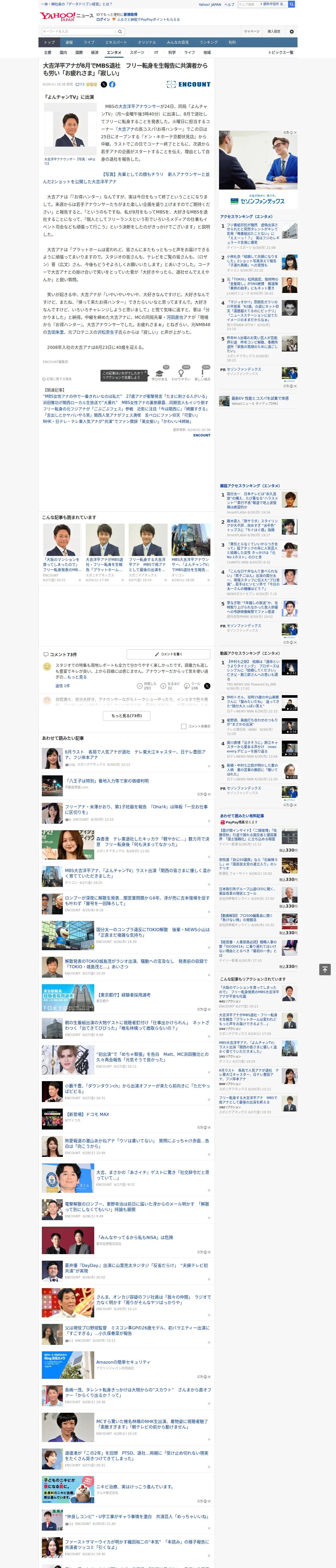The height and width of the screenshot is (1568, 336).
Task: Click the web search magnifier button at top
Action: tap(292, 4)
